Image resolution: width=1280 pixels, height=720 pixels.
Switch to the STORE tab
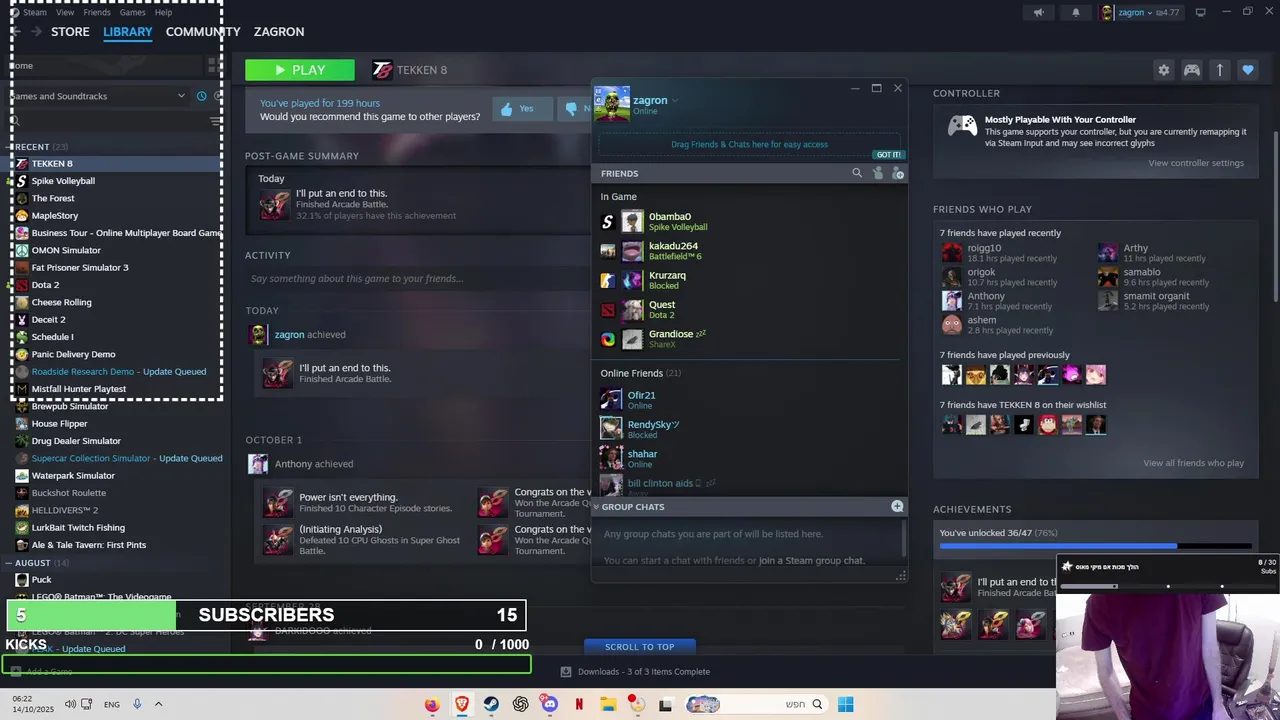pos(70,32)
